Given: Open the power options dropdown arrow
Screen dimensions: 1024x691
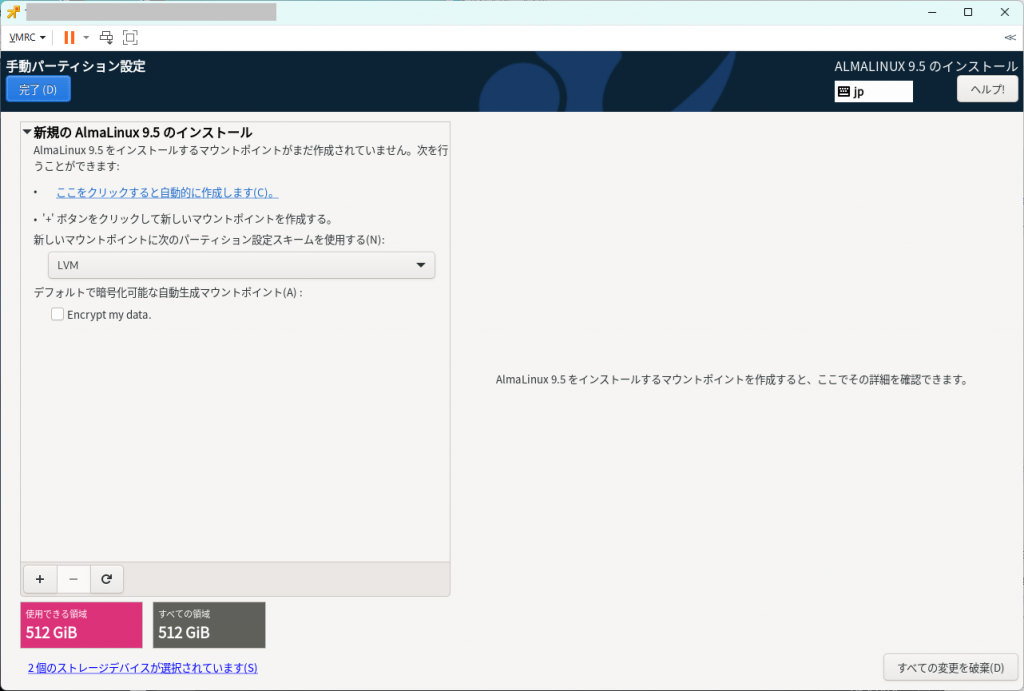Looking at the screenshot, I should 86,37.
